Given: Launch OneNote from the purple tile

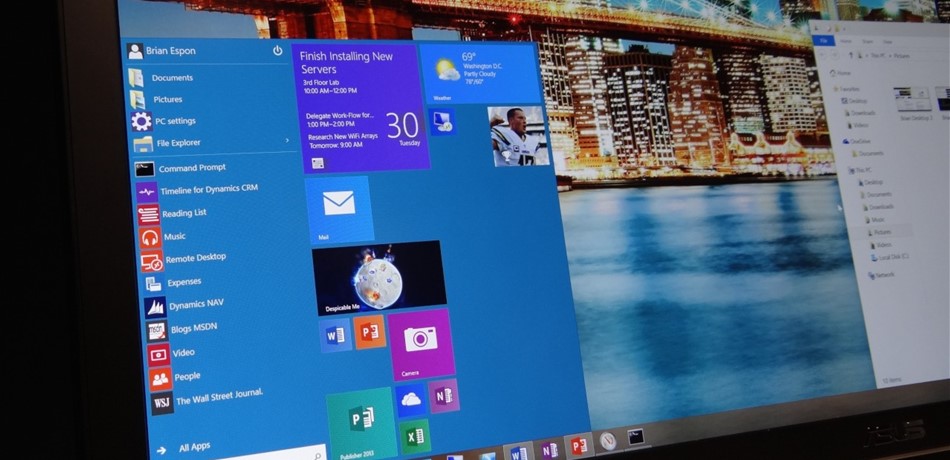Looking at the screenshot, I should pyautogui.click(x=443, y=395).
